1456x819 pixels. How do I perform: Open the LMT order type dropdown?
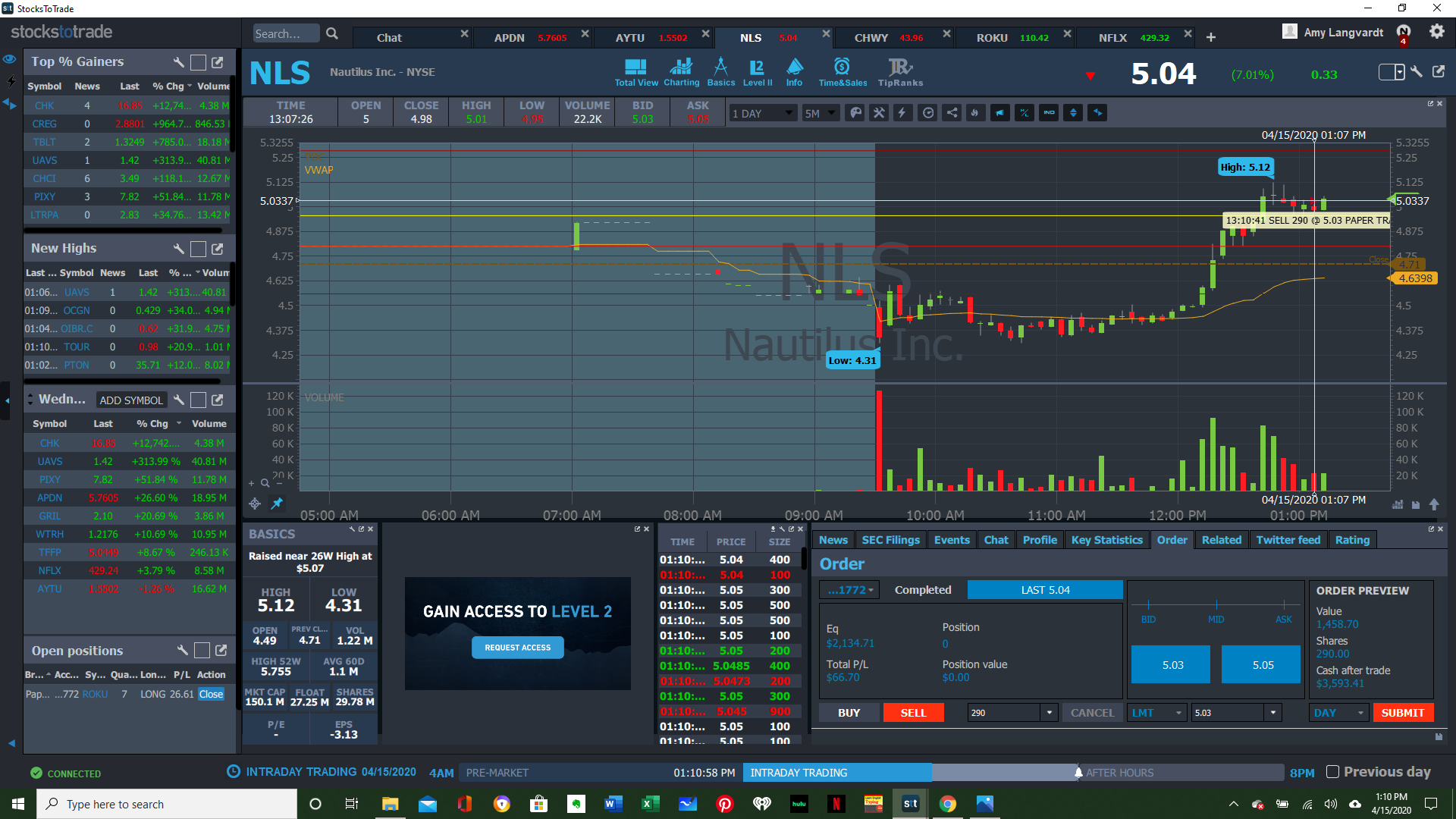1156,713
